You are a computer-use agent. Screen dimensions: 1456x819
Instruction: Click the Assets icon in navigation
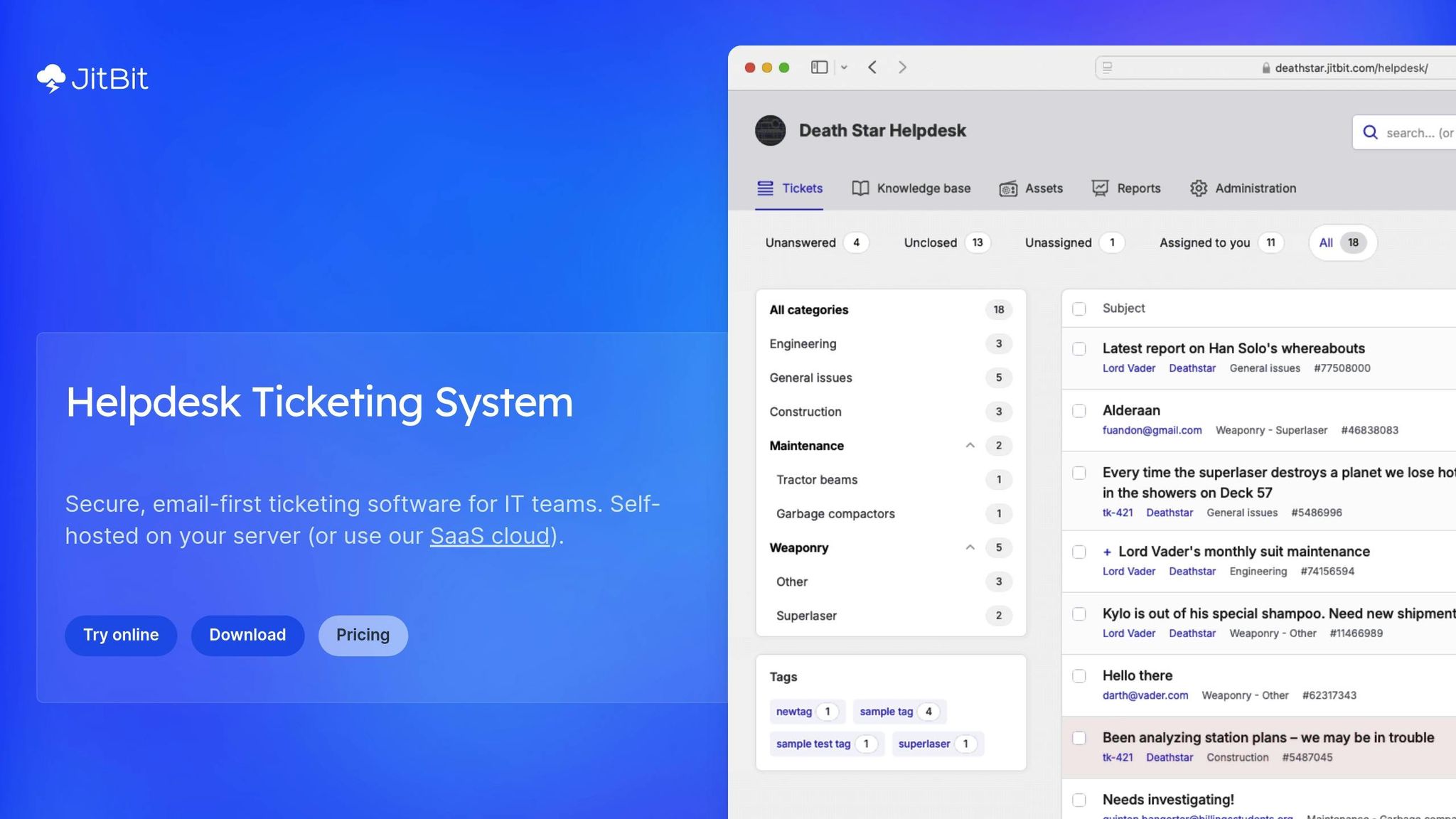(1008, 188)
